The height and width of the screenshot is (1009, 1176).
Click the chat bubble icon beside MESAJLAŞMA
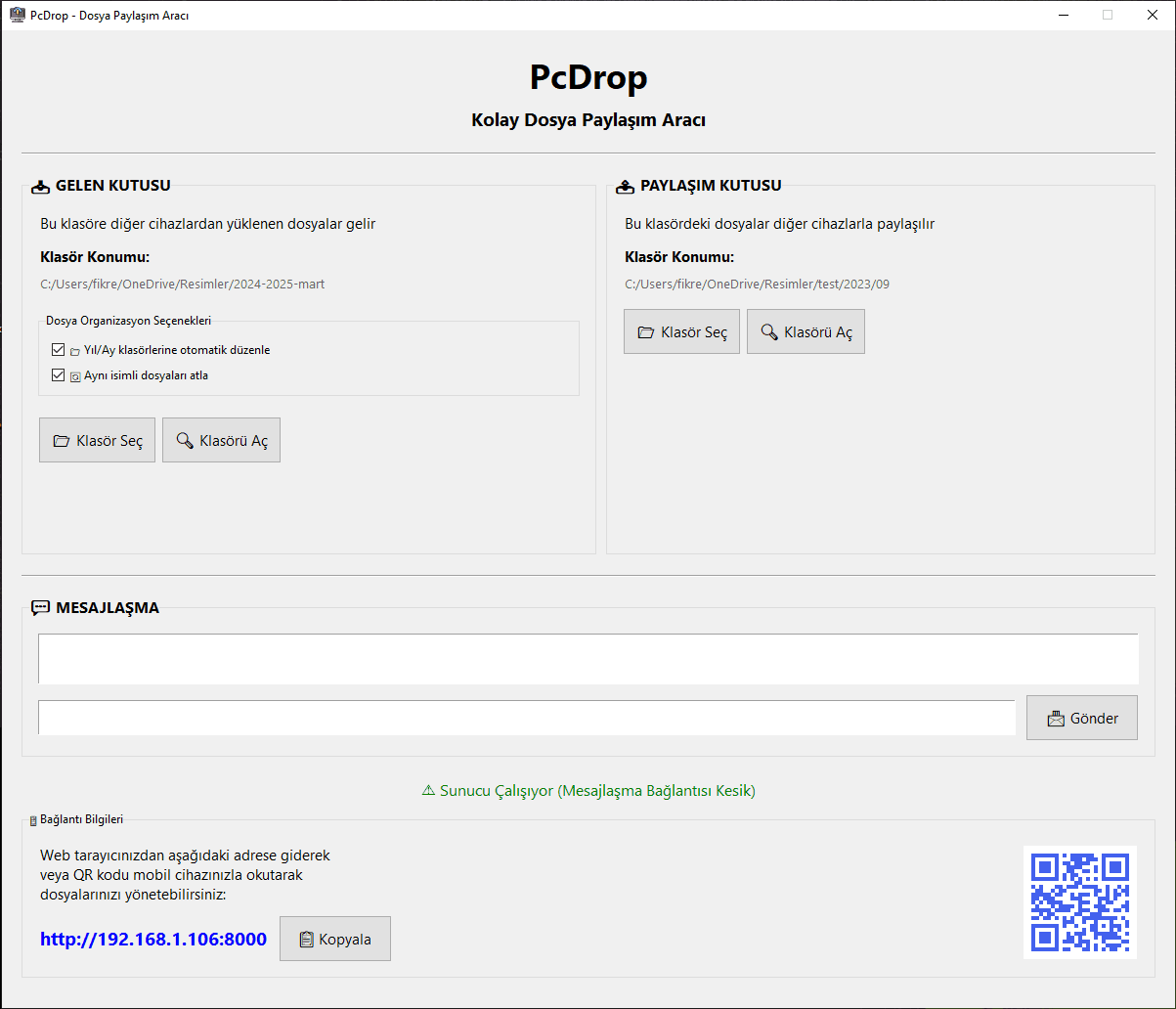[x=40, y=607]
